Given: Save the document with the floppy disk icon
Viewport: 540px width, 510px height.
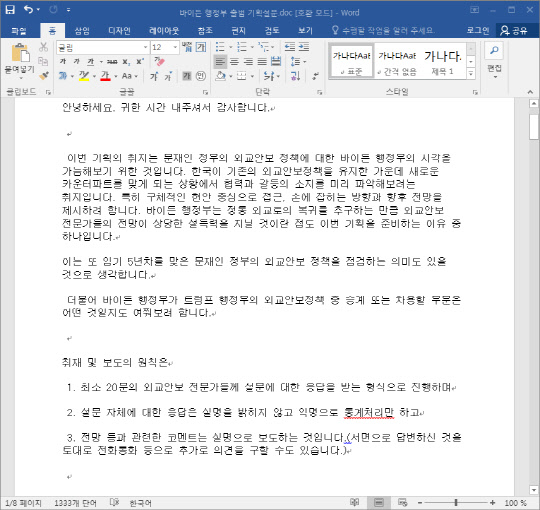Looking at the screenshot, I should tap(10, 10).
